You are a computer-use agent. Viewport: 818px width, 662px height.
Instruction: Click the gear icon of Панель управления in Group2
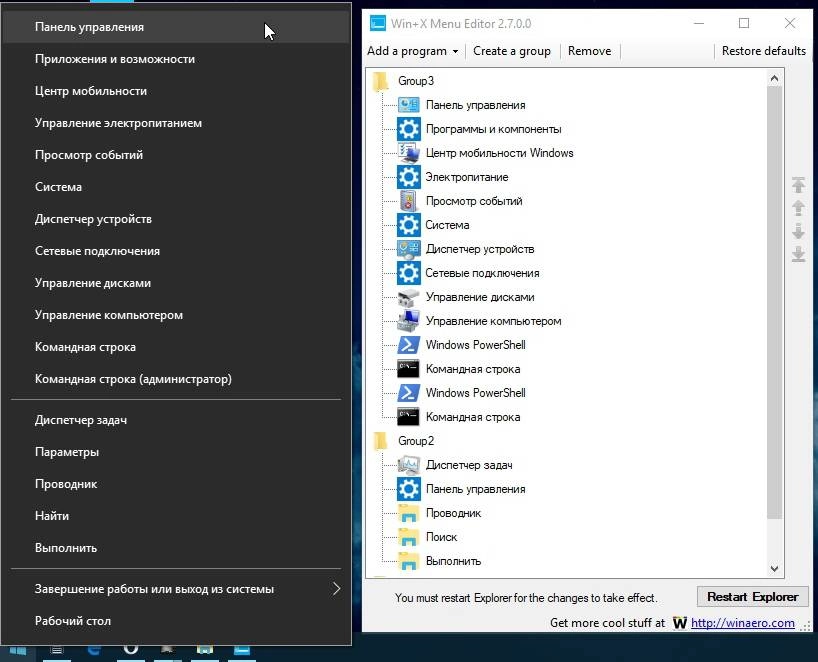click(408, 489)
